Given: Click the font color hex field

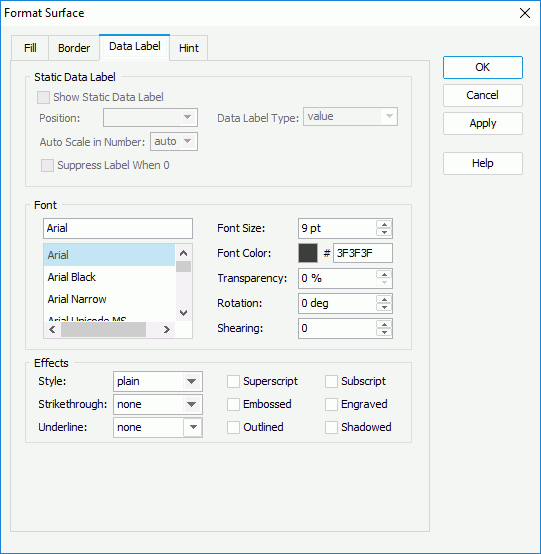Looking at the screenshot, I should 363,253.
